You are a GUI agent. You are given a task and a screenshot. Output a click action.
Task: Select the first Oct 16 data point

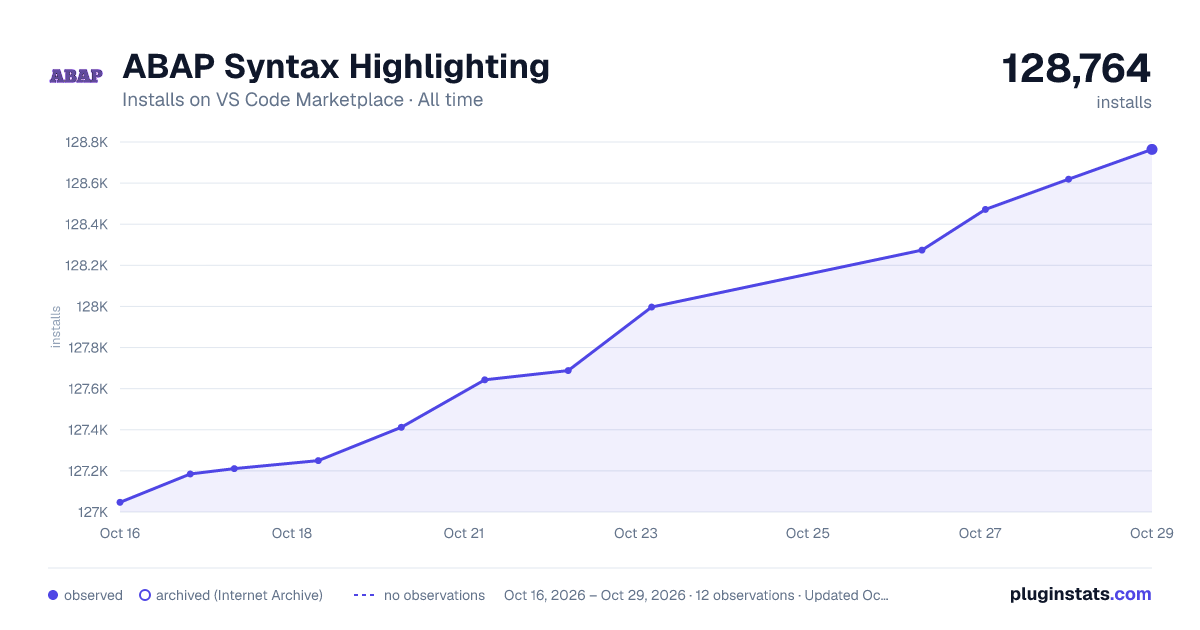point(120,502)
